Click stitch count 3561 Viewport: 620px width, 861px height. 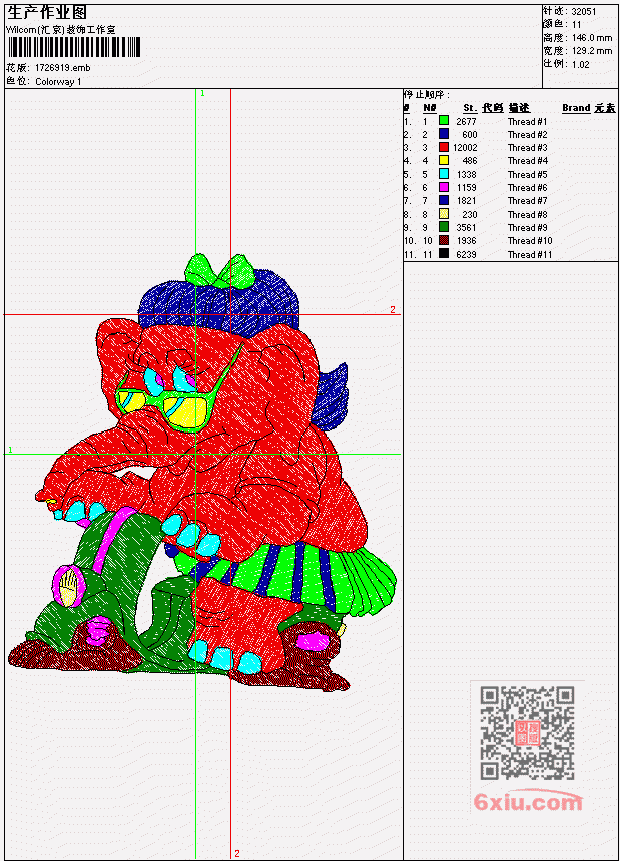(466, 228)
